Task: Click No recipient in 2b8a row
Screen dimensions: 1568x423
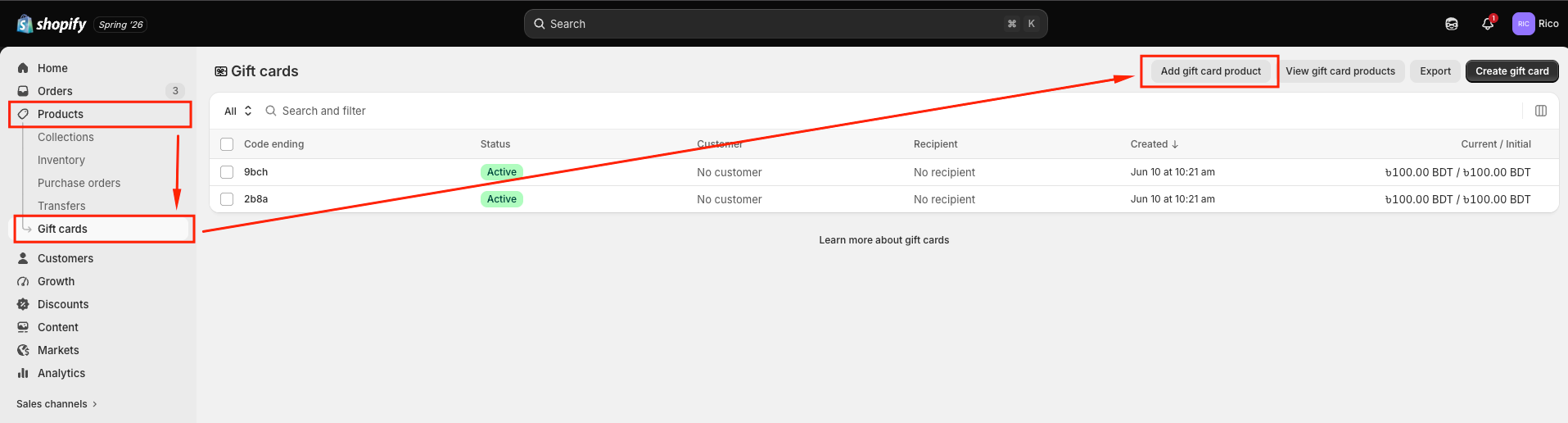Action: (944, 199)
